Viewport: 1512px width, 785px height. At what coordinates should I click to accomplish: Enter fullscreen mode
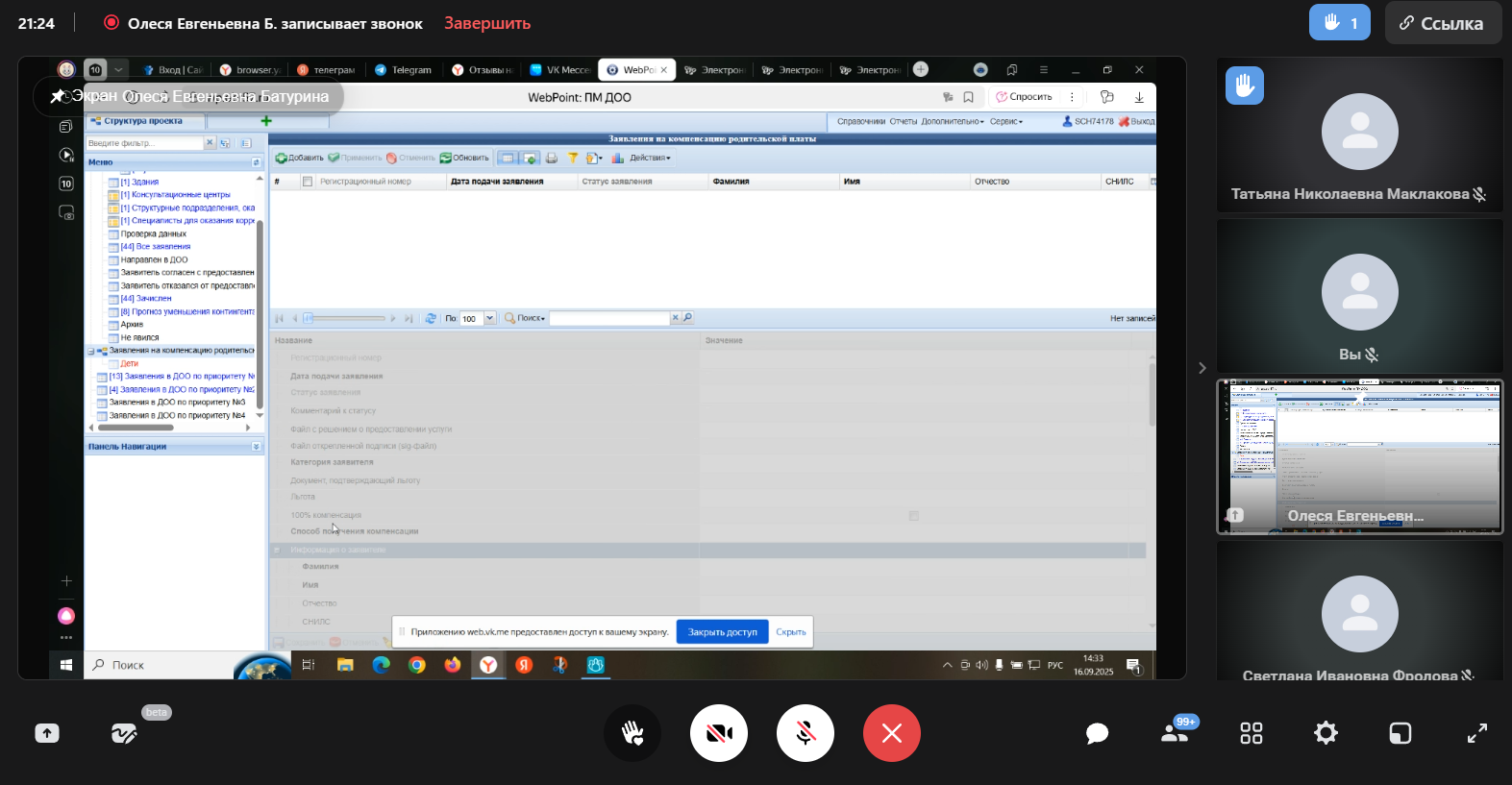[1476, 733]
